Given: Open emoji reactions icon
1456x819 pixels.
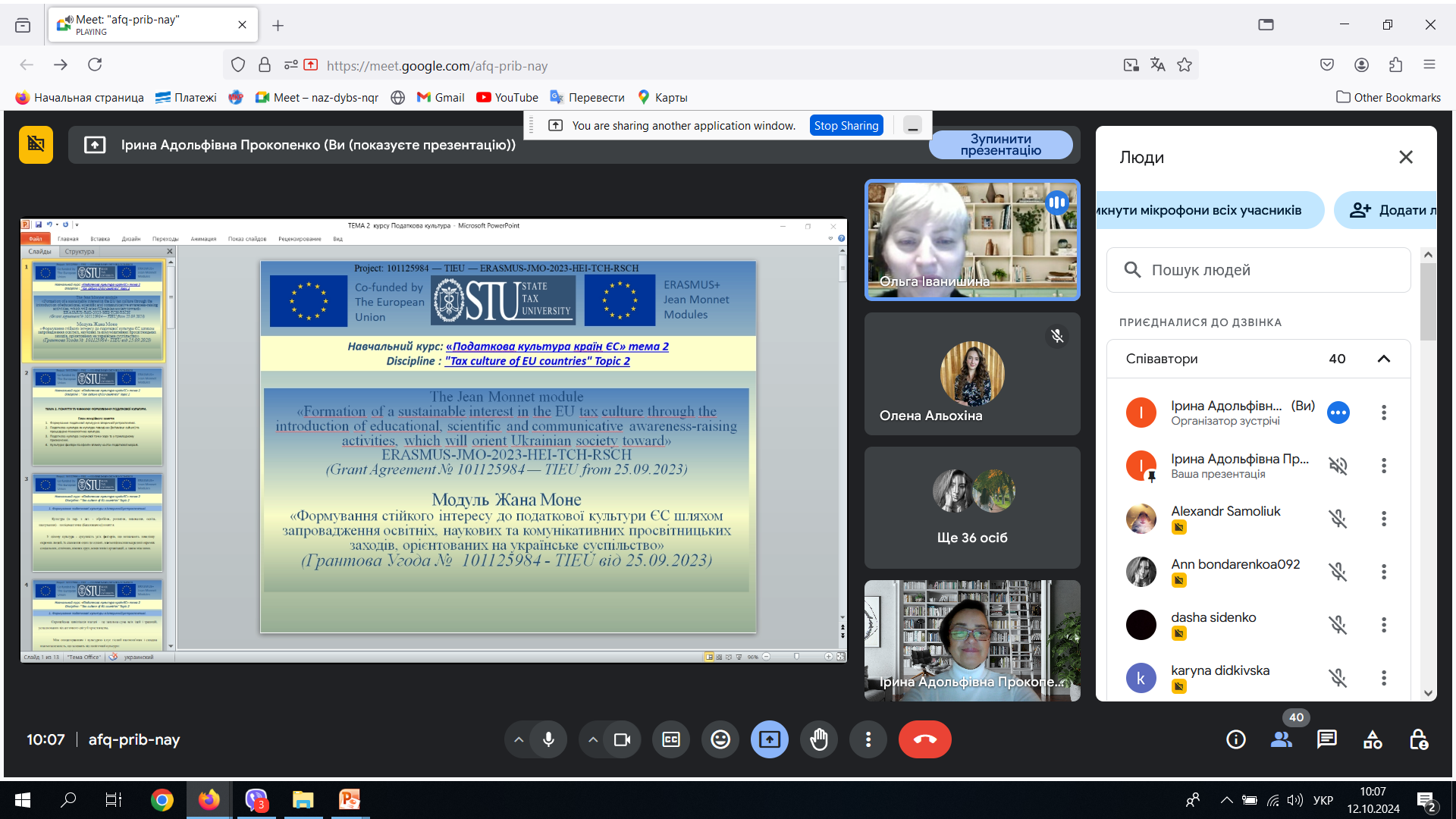Looking at the screenshot, I should click(720, 740).
